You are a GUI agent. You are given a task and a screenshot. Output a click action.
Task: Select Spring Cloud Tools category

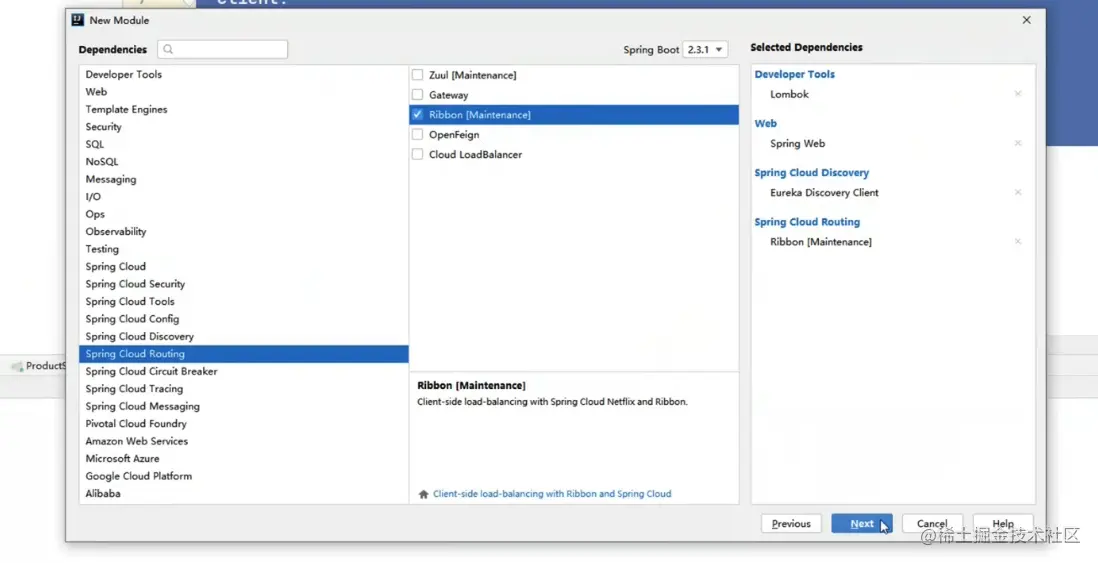(x=244, y=302)
